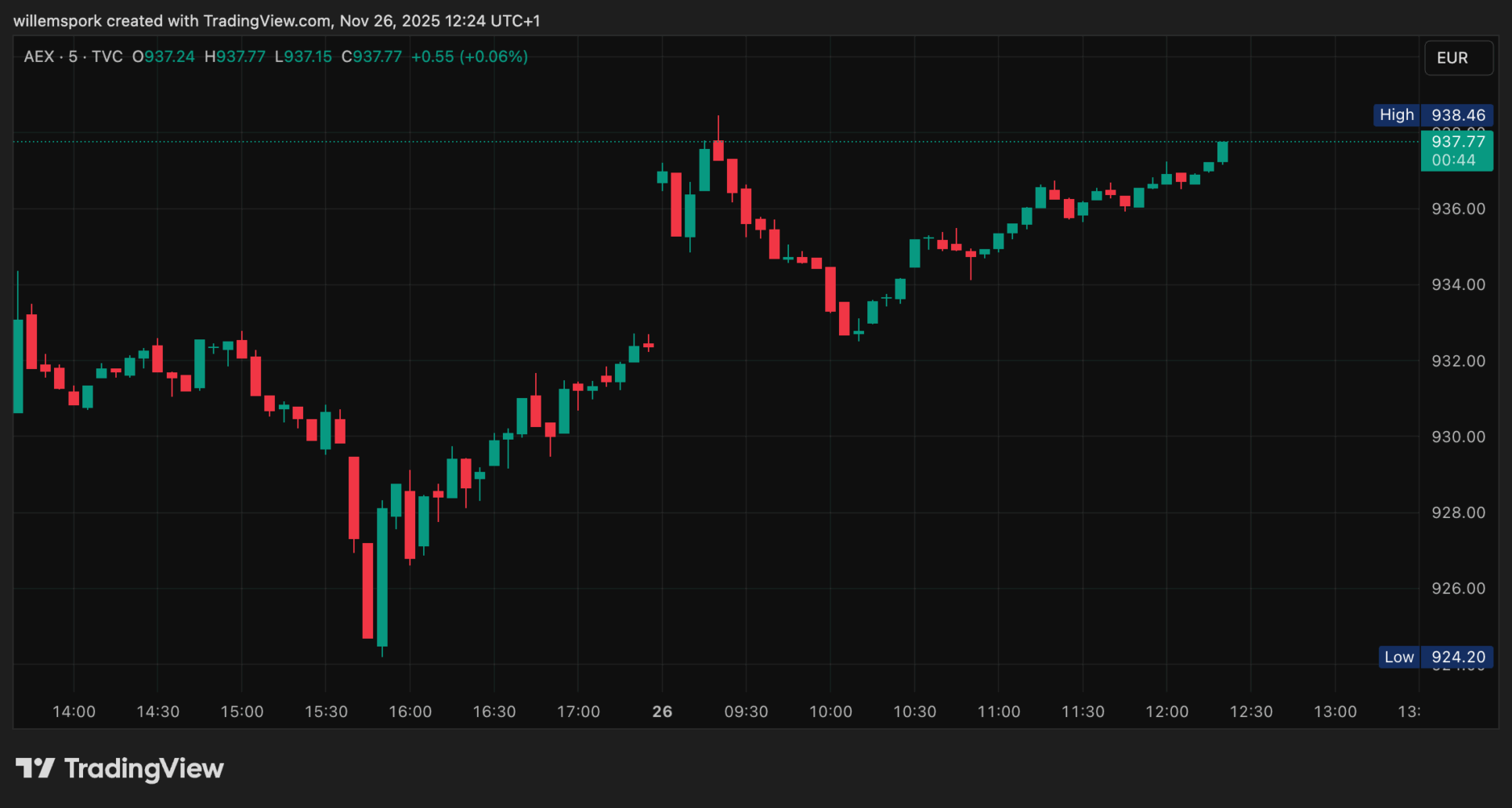Click the High 938.46 price label
This screenshot has width=1512, height=808.
(x=1433, y=115)
